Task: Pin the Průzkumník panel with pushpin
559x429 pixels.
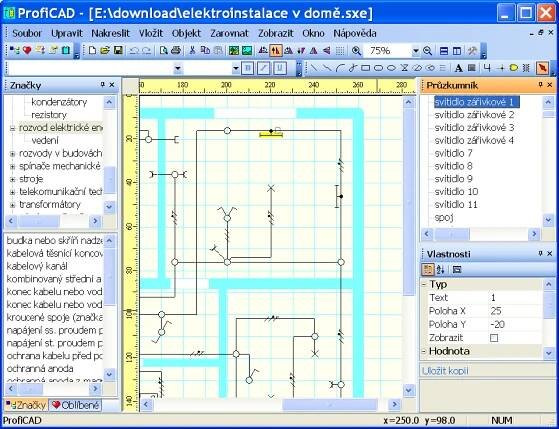Action: pos(540,85)
